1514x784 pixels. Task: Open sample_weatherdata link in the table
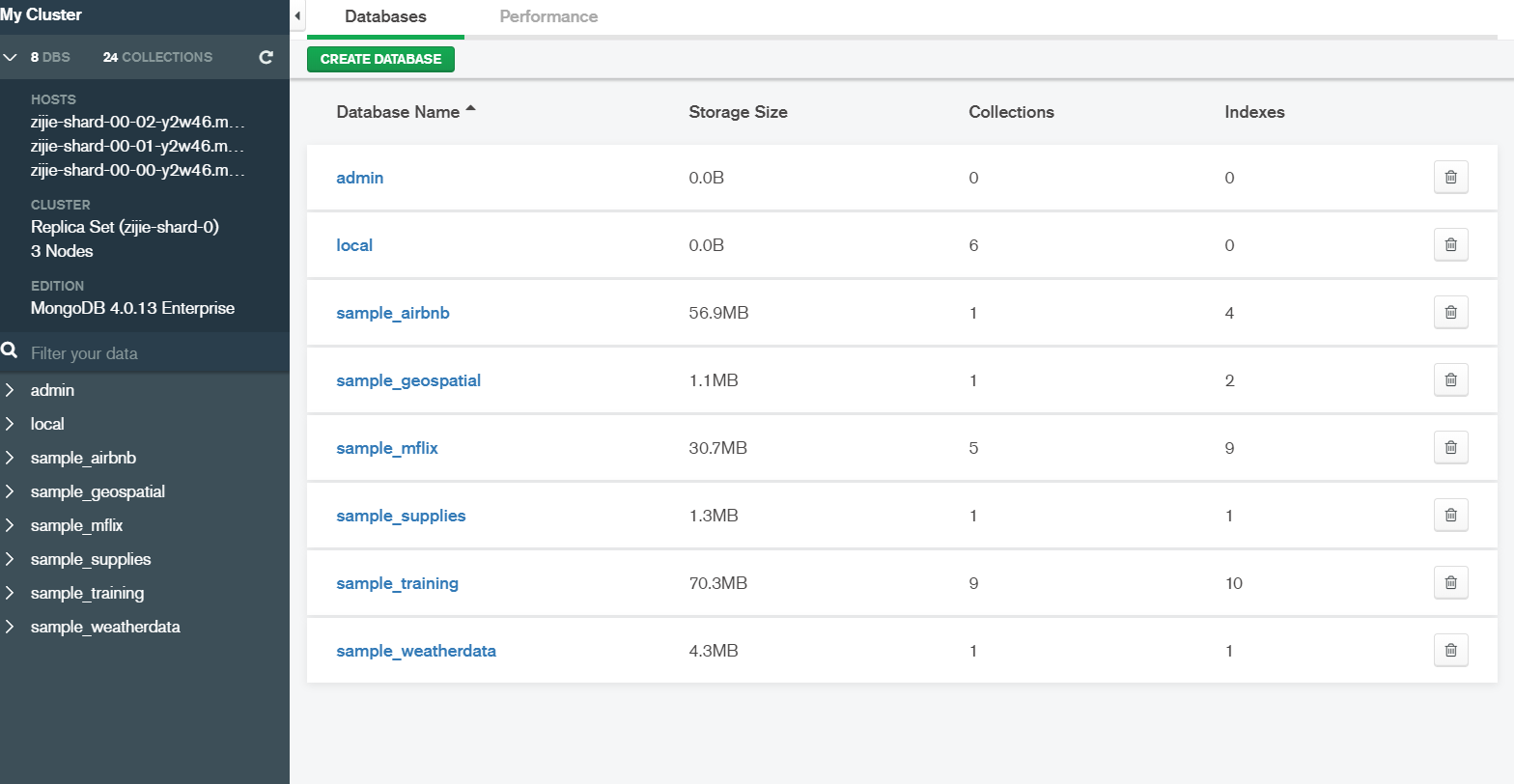pyautogui.click(x=416, y=651)
